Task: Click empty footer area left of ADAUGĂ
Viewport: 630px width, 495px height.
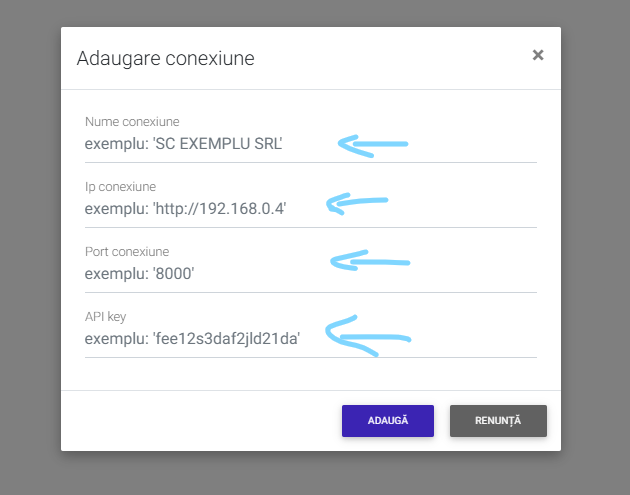Action: [200, 421]
